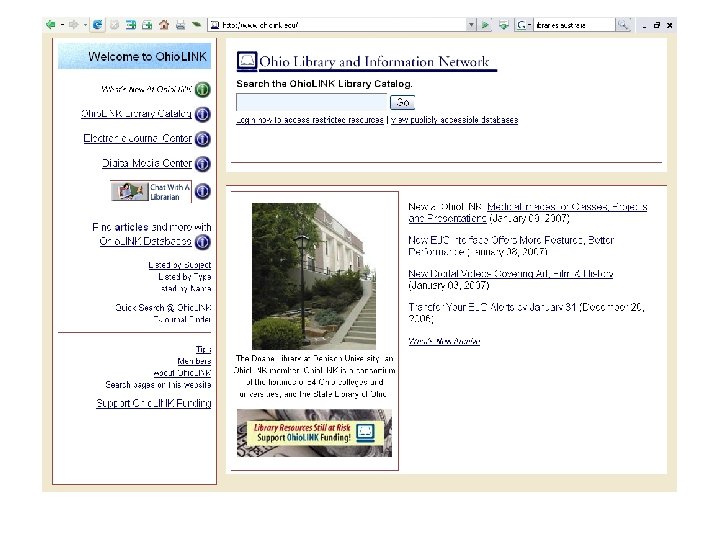Click the green leaf toolbar icon
The image size is (720, 540).
[197, 25]
